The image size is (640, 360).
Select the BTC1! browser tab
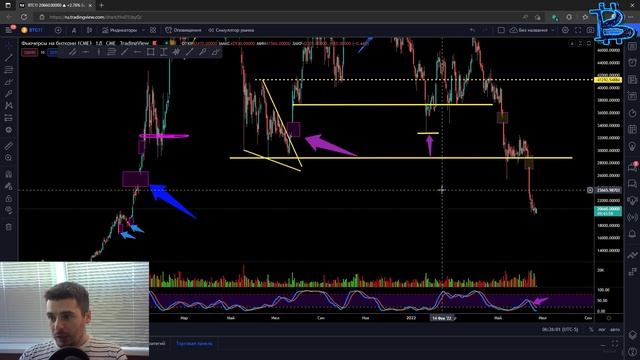[56, 5]
